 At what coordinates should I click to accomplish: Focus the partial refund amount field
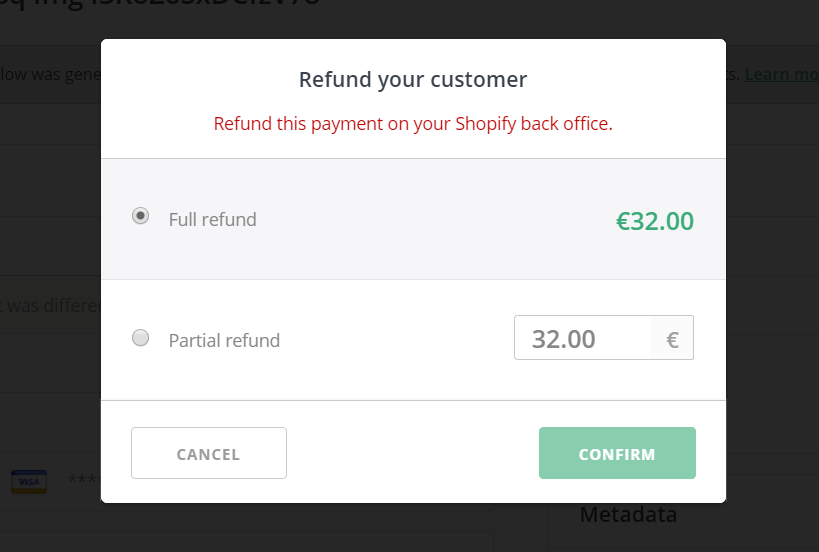[x=583, y=338]
